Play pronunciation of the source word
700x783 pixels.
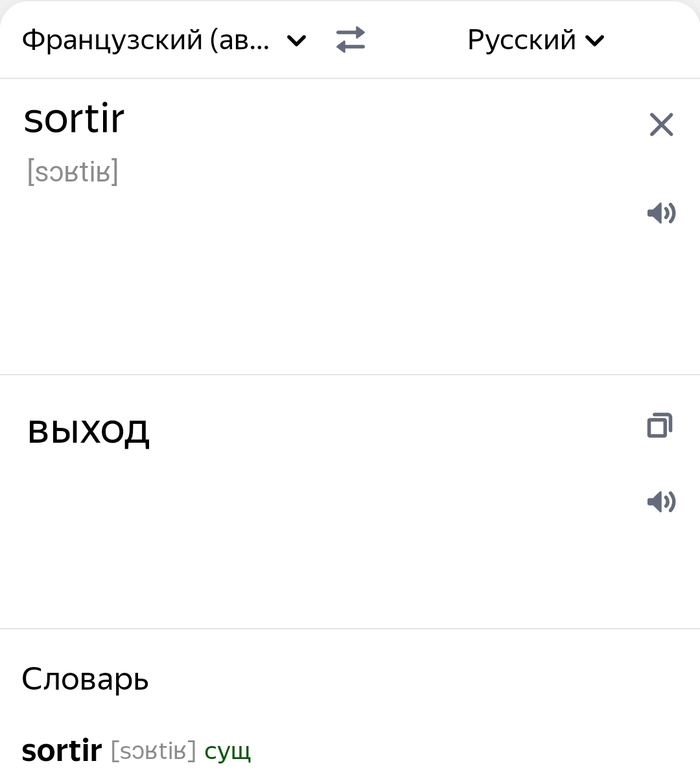pos(661,213)
